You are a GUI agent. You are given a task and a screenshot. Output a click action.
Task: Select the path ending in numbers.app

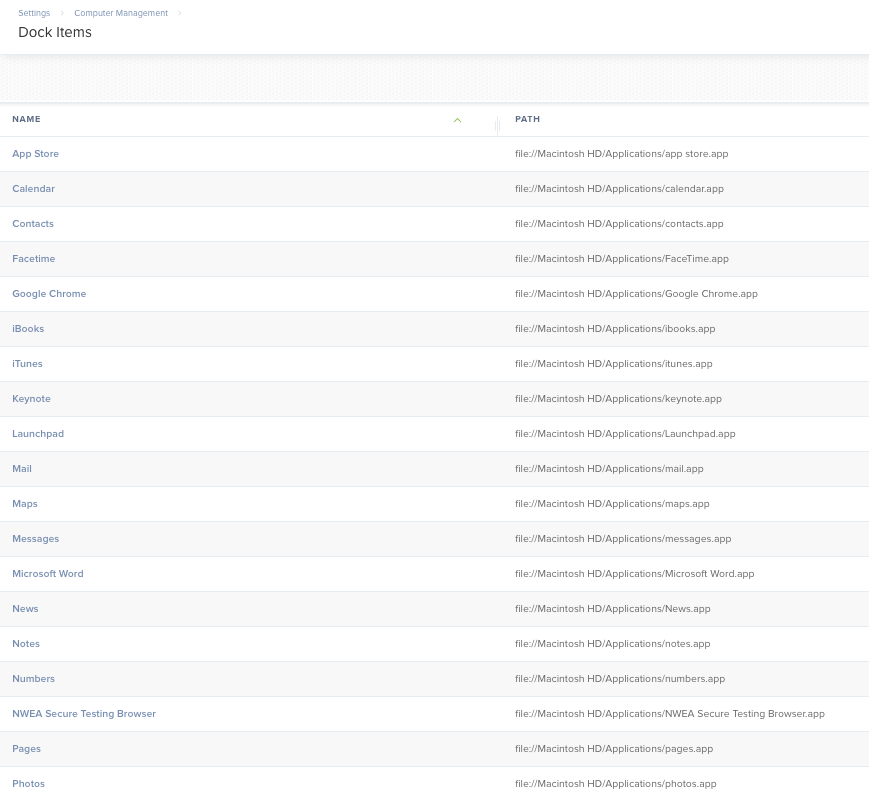tap(620, 678)
